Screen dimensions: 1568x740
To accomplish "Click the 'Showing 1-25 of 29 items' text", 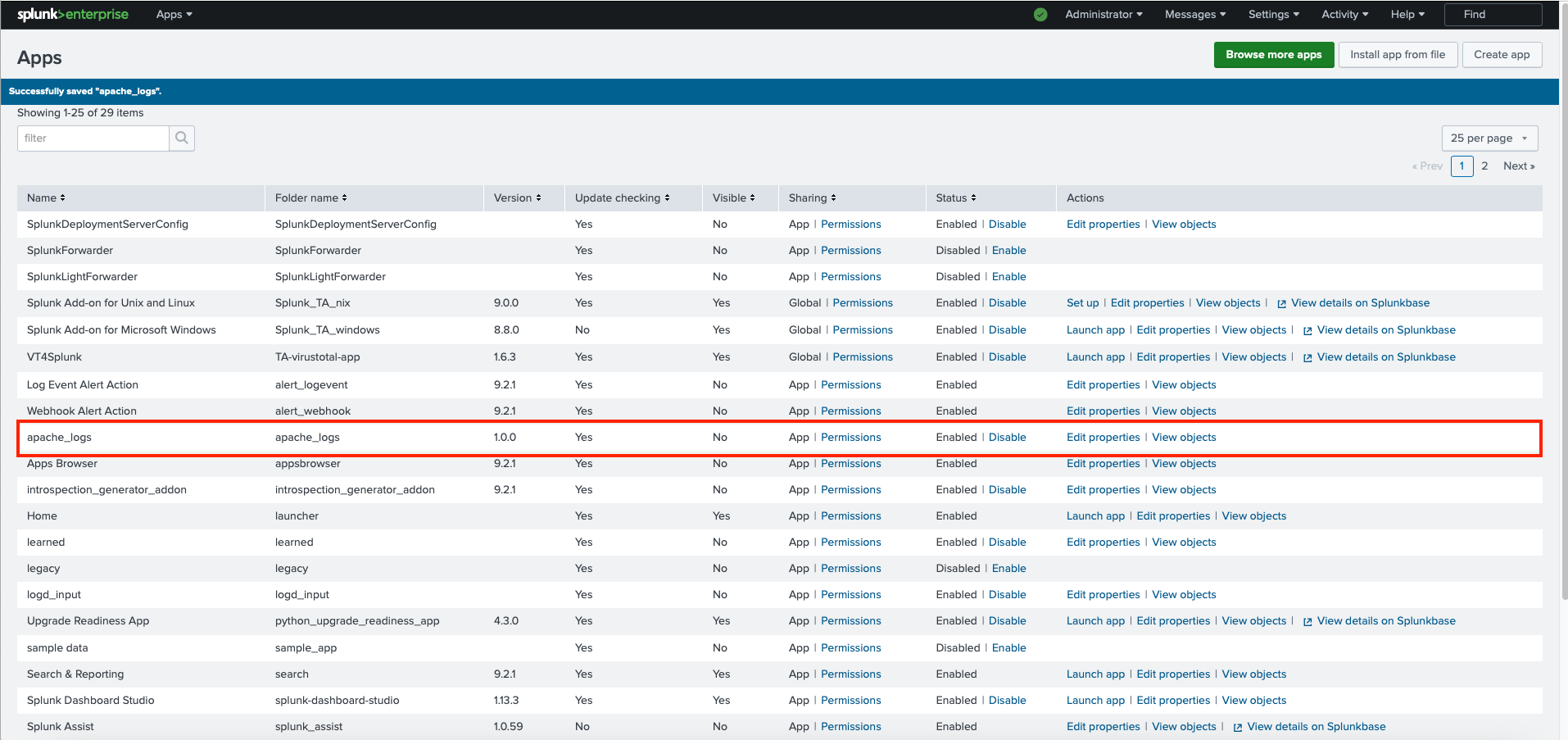I will pyautogui.click(x=80, y=112).
